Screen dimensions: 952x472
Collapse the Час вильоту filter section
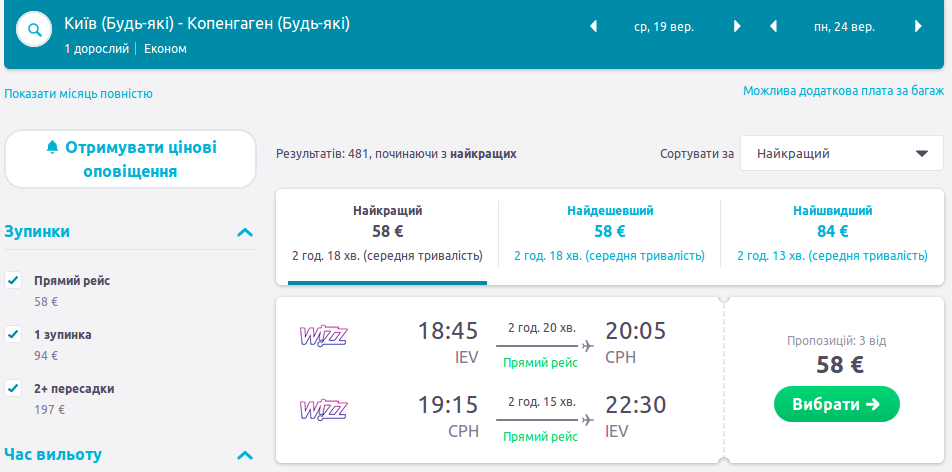pos(245,455)
